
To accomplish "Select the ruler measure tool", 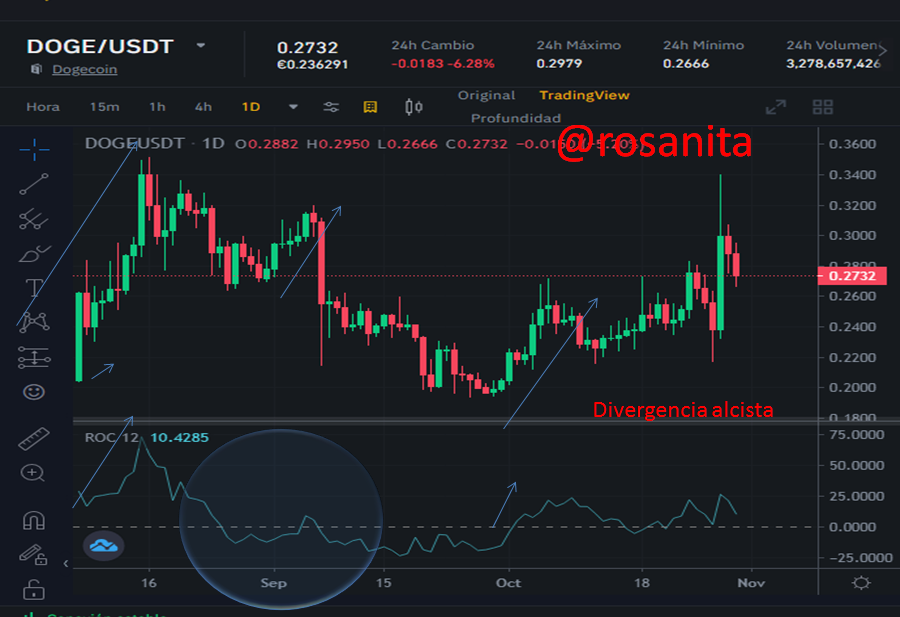I will point(34,439).
